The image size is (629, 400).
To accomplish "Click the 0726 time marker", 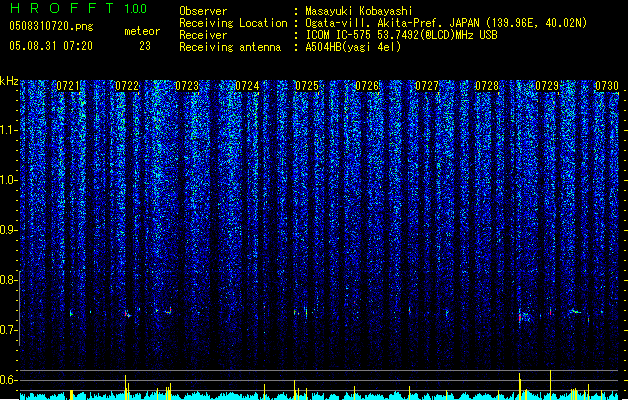I will (367, 86).
